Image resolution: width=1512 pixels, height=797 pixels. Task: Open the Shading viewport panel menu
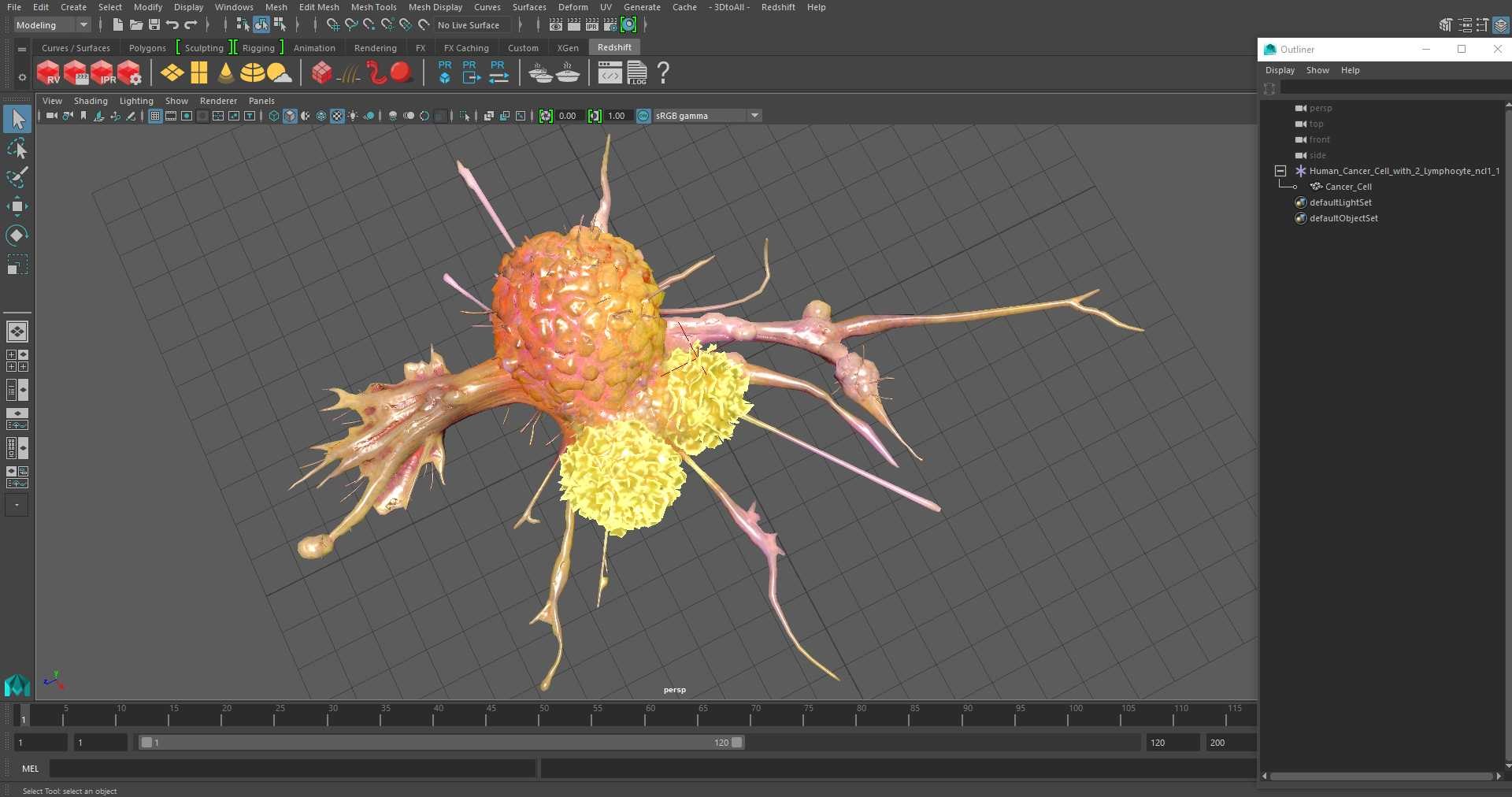pyautogui.click(x=91, y=101)
